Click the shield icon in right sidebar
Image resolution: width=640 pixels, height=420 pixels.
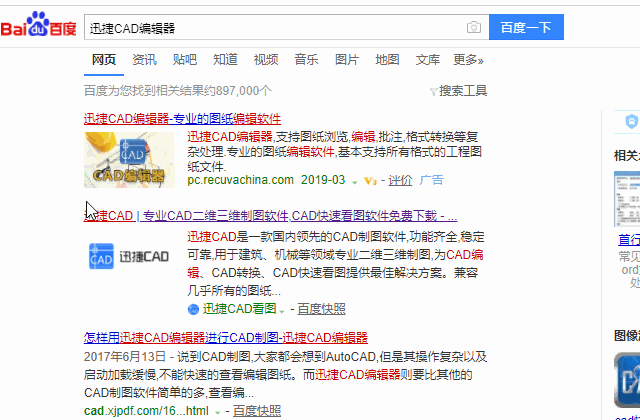pos(631,122)
